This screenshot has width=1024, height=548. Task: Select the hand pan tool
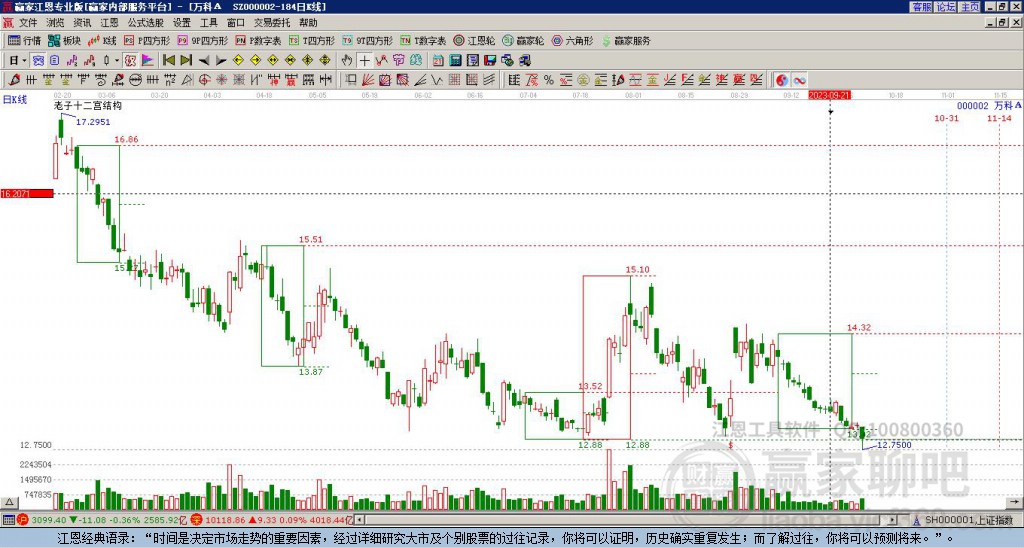(347, 60)
